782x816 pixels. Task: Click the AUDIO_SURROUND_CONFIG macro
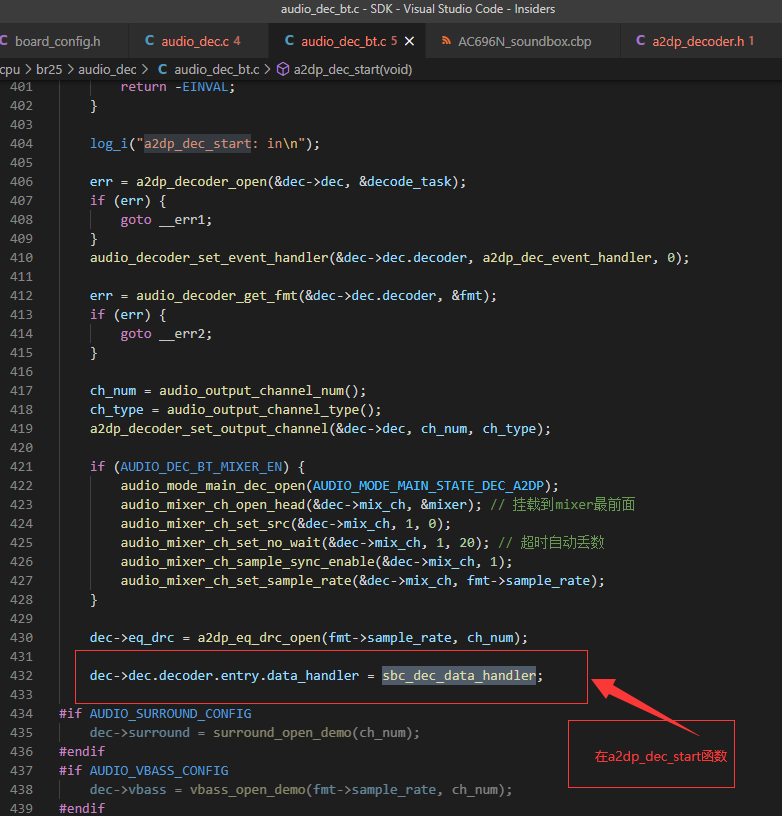pyautogui.click(x=171, y=713)
